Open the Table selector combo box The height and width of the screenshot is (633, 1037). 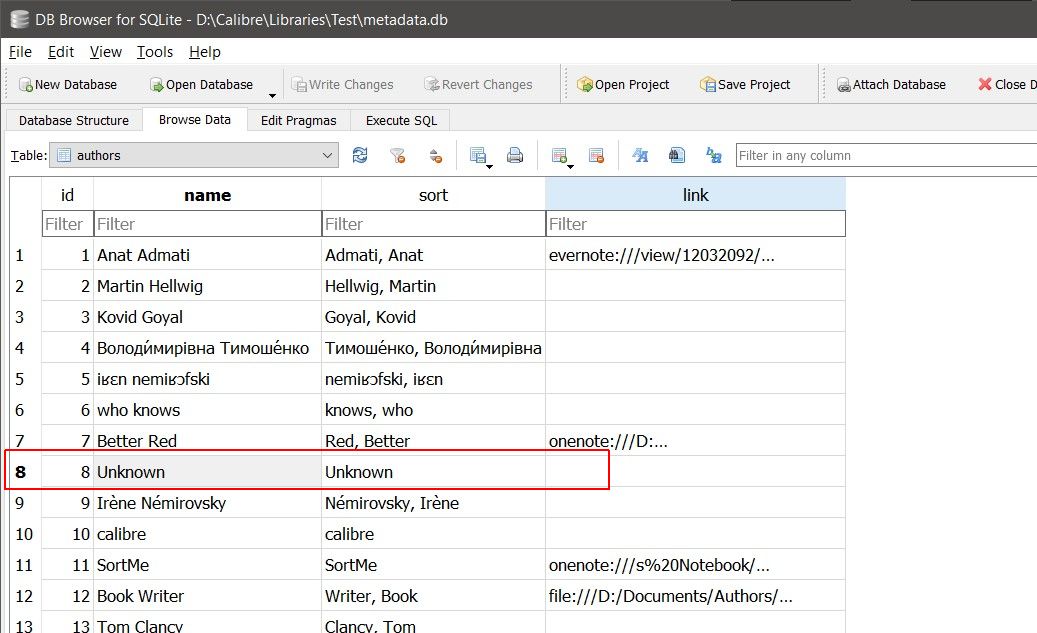point(194,155)
